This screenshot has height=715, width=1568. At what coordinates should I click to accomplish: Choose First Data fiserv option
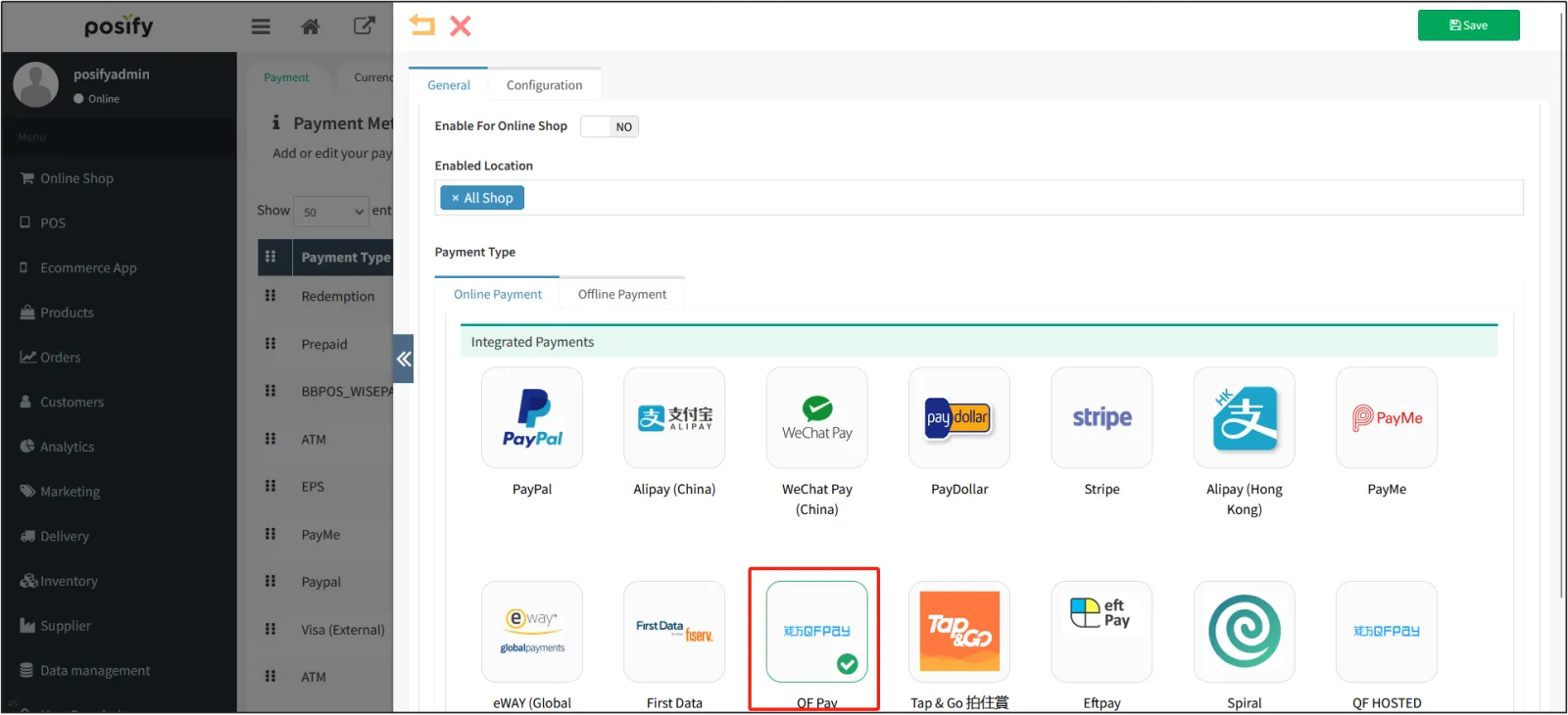[674, 632]
